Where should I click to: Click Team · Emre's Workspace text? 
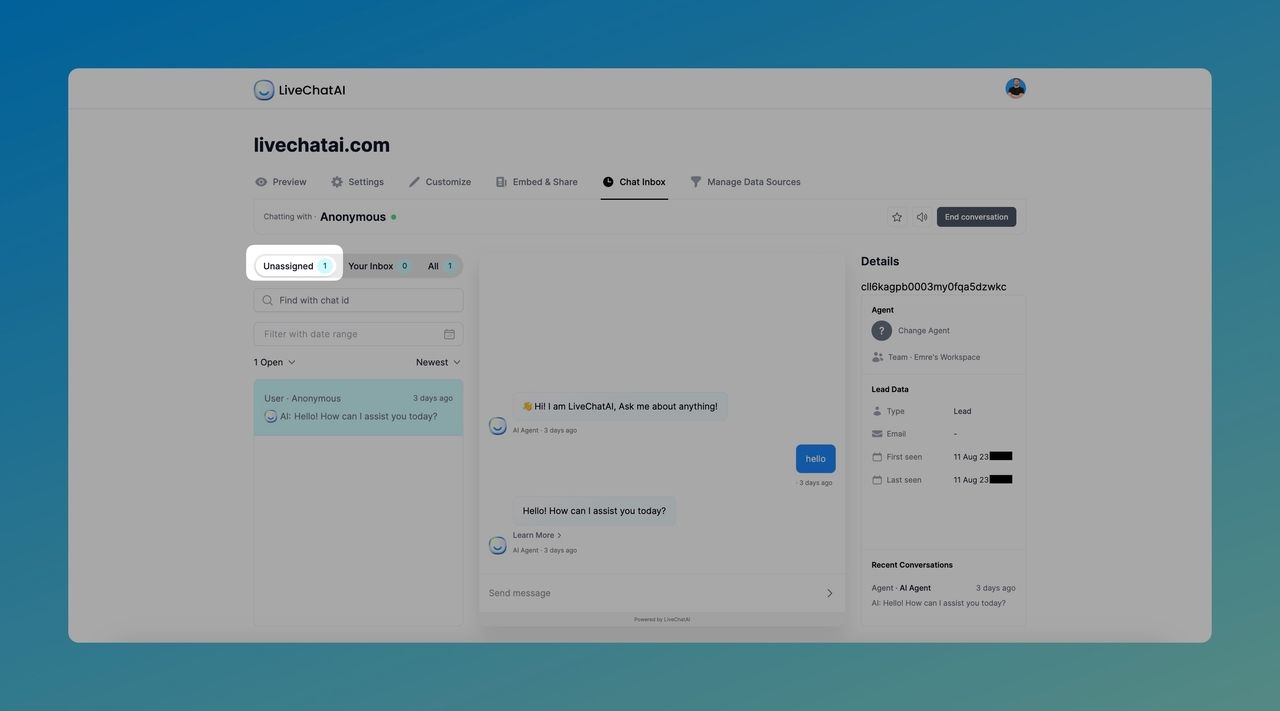934,357
